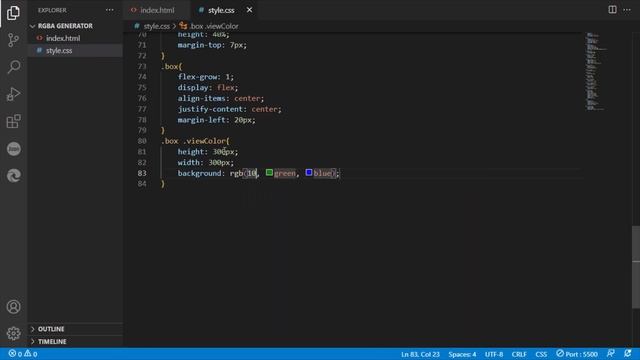Open editor More Actions menu

tap(627, 10)
